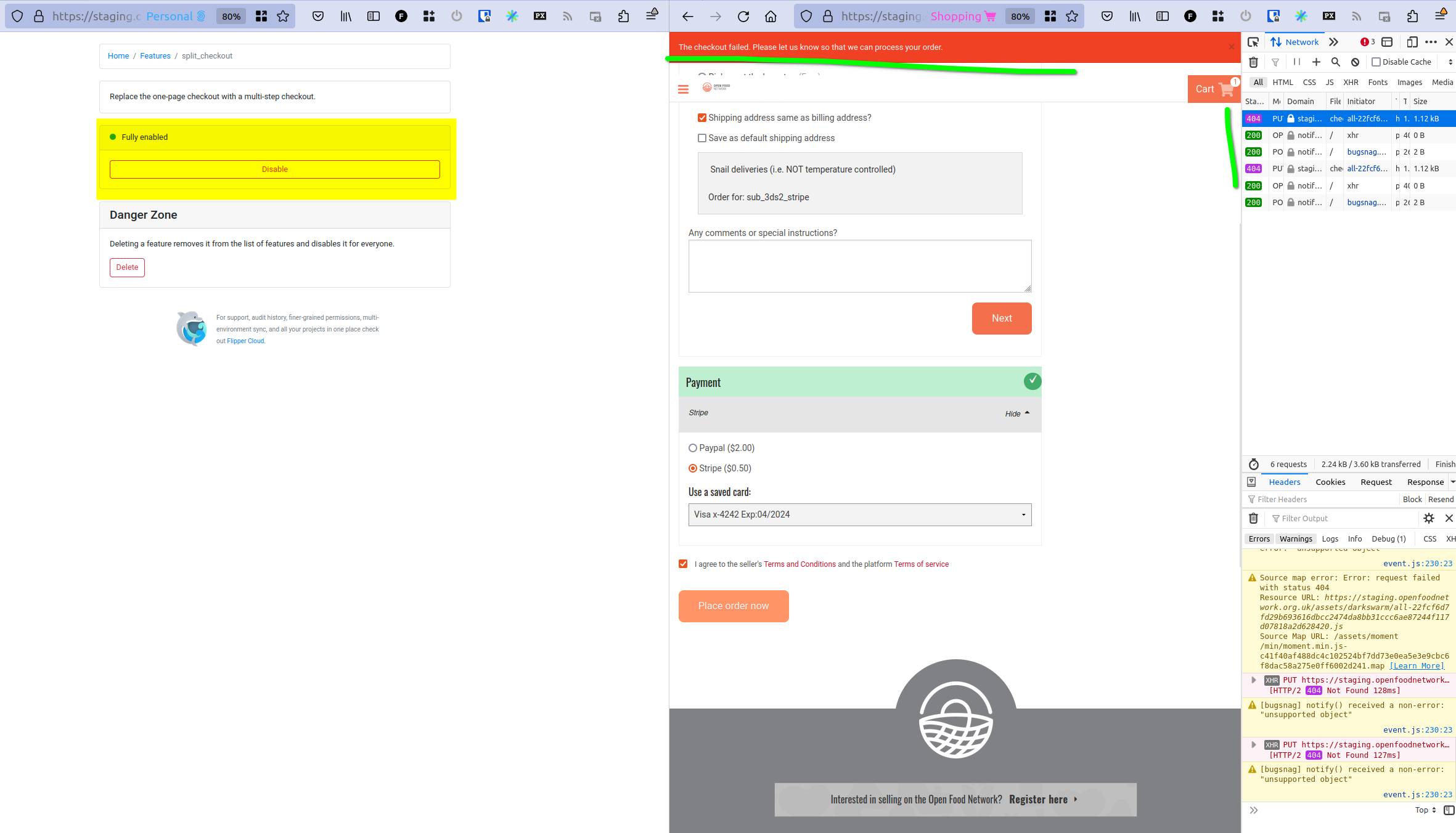Screen dimensions: 1456x833
Task: Select the element picker in DevTools
Action: click(1253, 42)
